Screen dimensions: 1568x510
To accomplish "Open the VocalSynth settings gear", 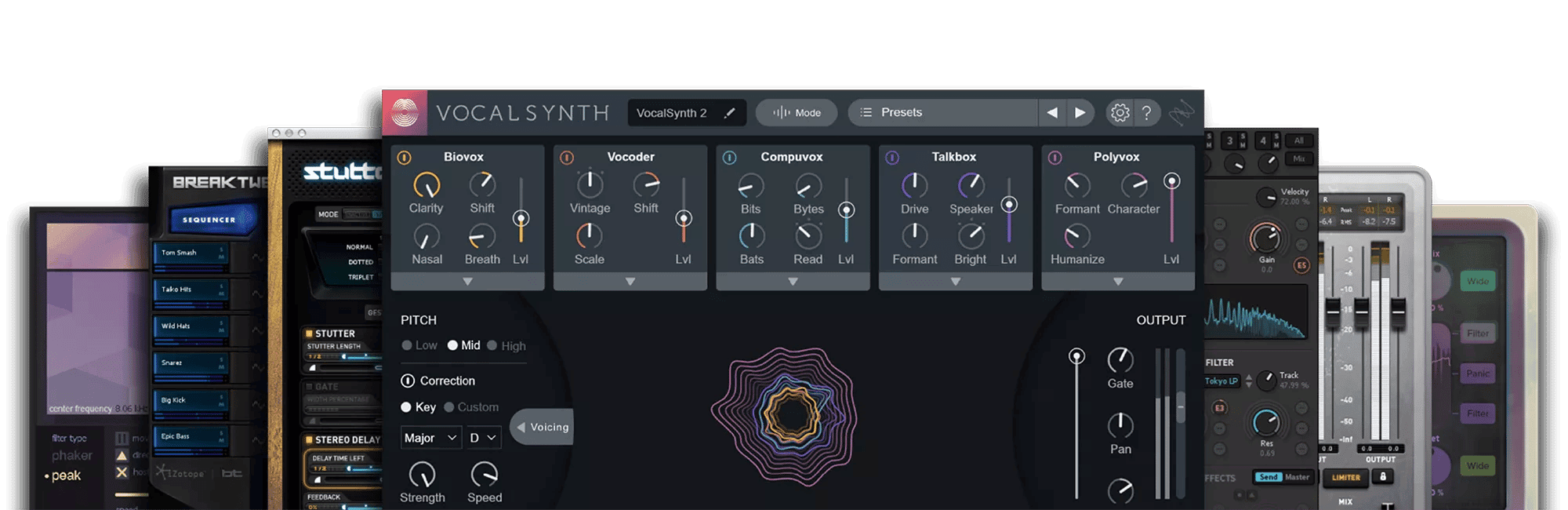I will (1120, 113).
